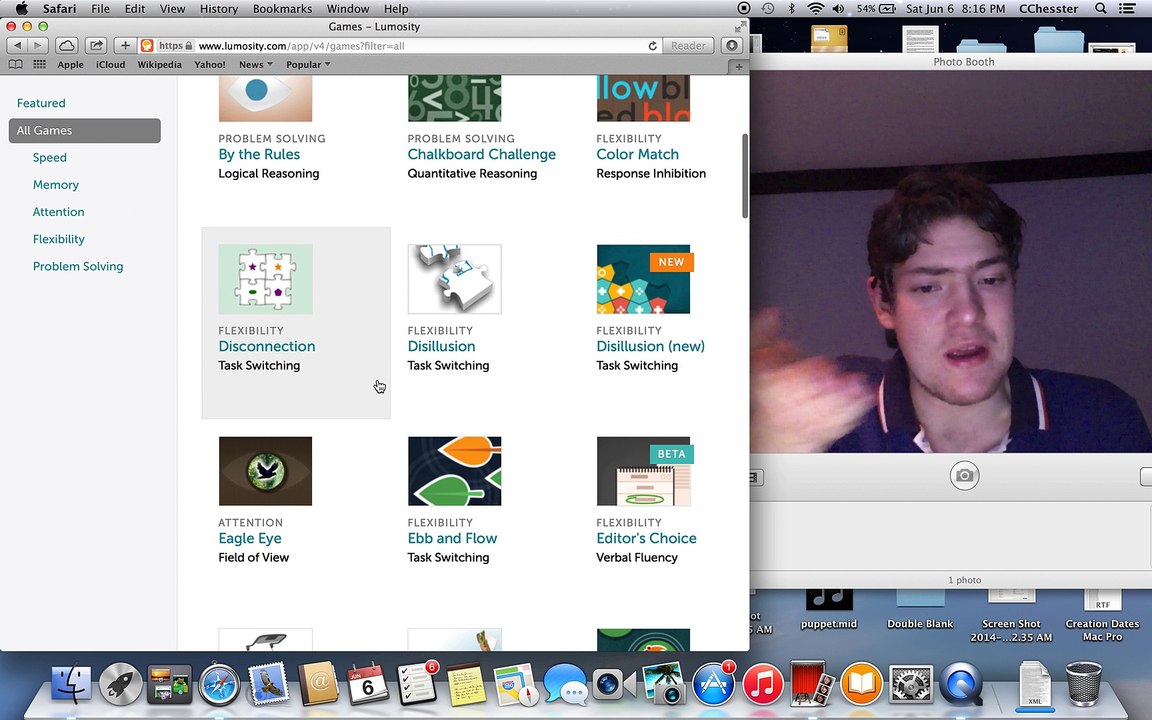Select All Games in sidebar
Viewport: 1152px width, 720px height.
click(84, 130)
